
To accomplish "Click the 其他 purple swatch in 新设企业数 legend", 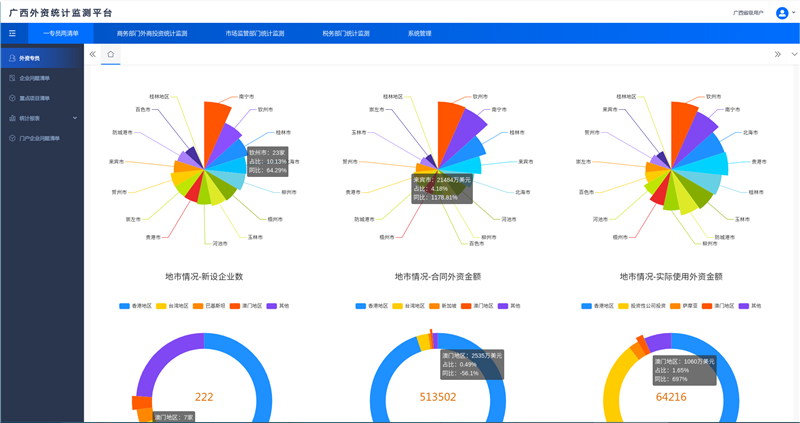I will click(x=271, y=306).
